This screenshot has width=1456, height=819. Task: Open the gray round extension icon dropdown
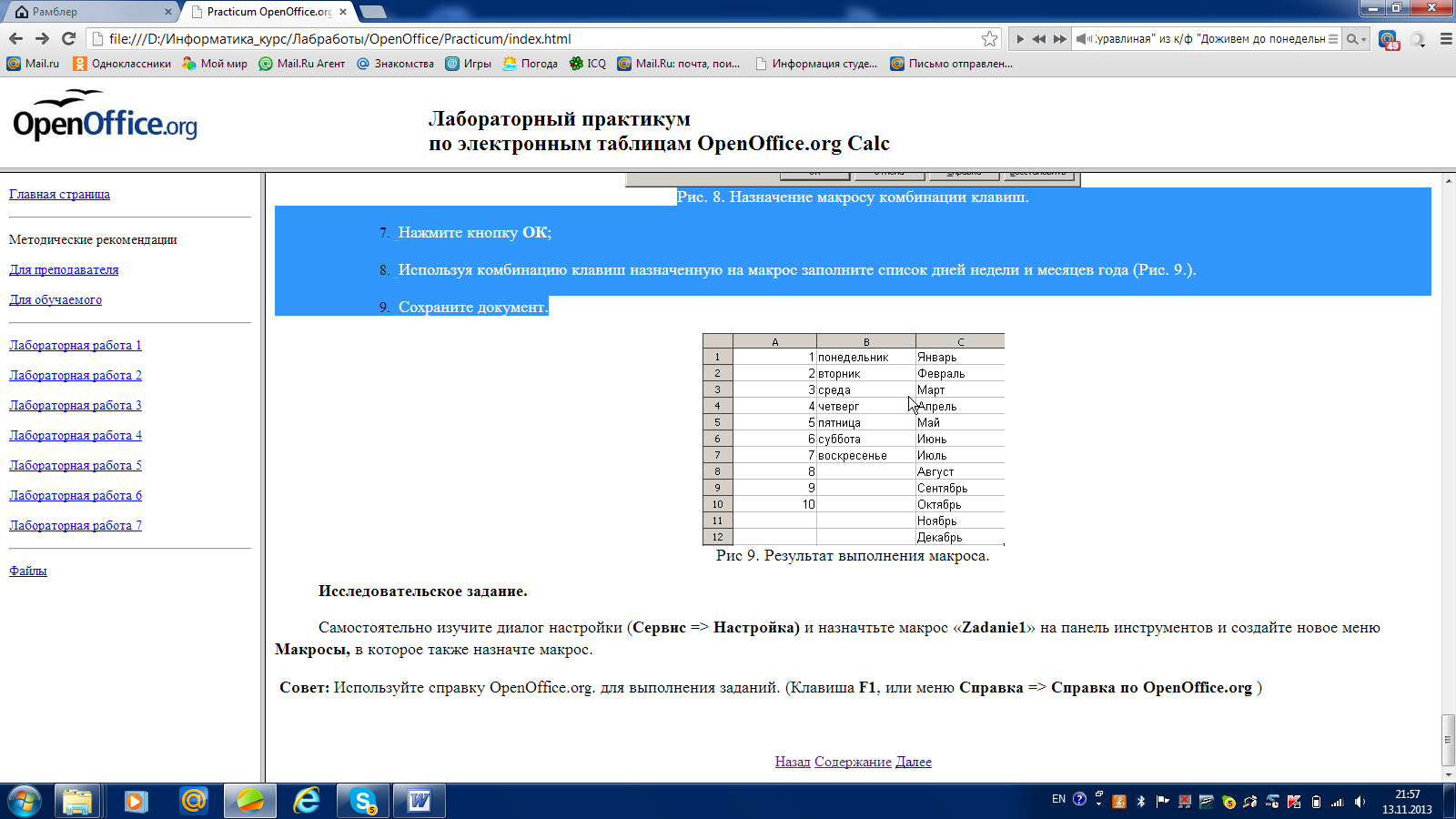coord(1418,39)
